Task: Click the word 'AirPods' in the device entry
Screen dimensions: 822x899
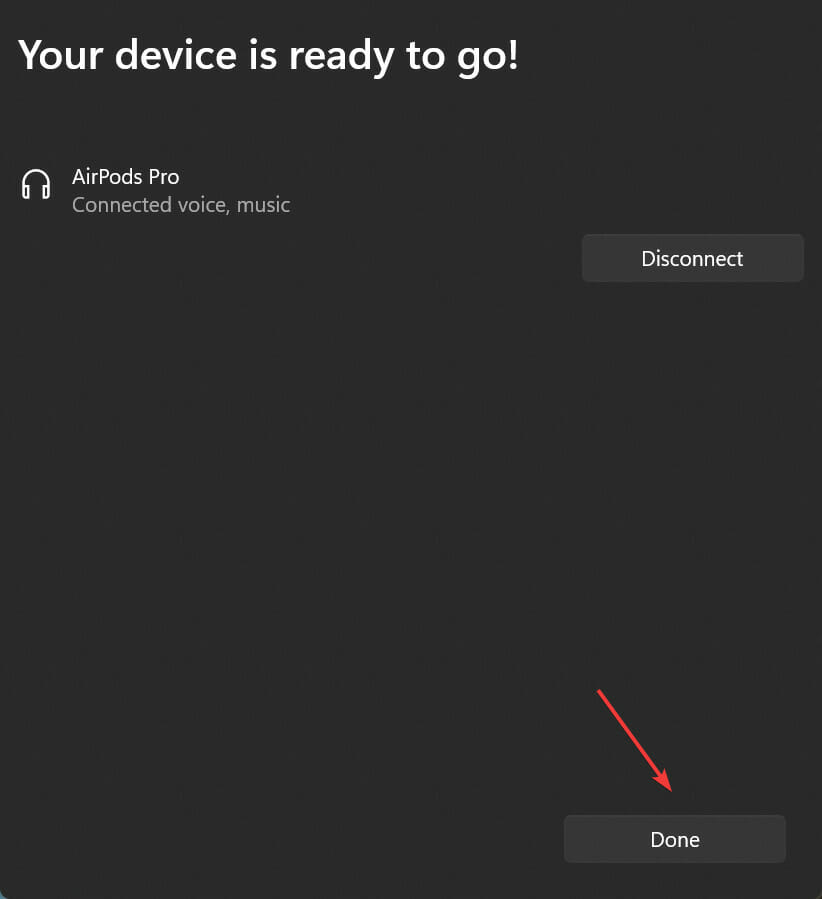Action: point(107,177)
